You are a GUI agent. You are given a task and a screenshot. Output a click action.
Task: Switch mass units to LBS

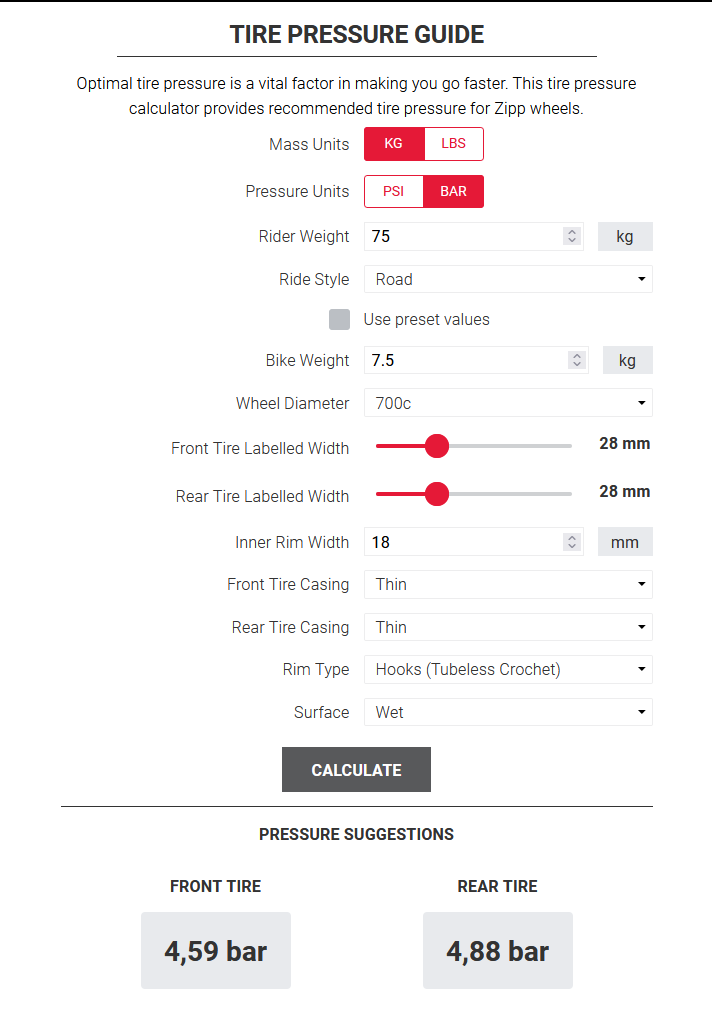tap(453, 144)
